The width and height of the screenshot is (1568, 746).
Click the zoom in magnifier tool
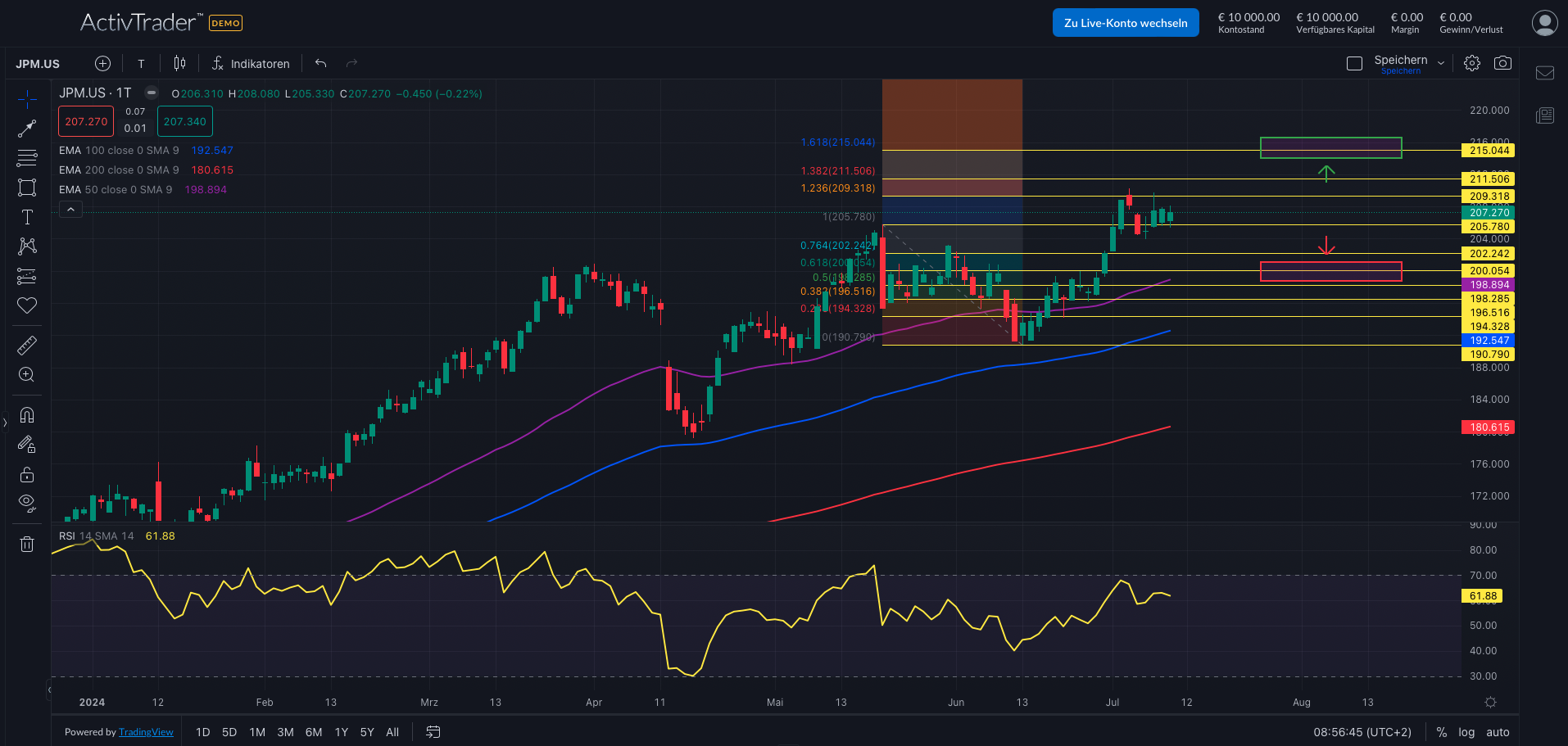click(27, 375)
